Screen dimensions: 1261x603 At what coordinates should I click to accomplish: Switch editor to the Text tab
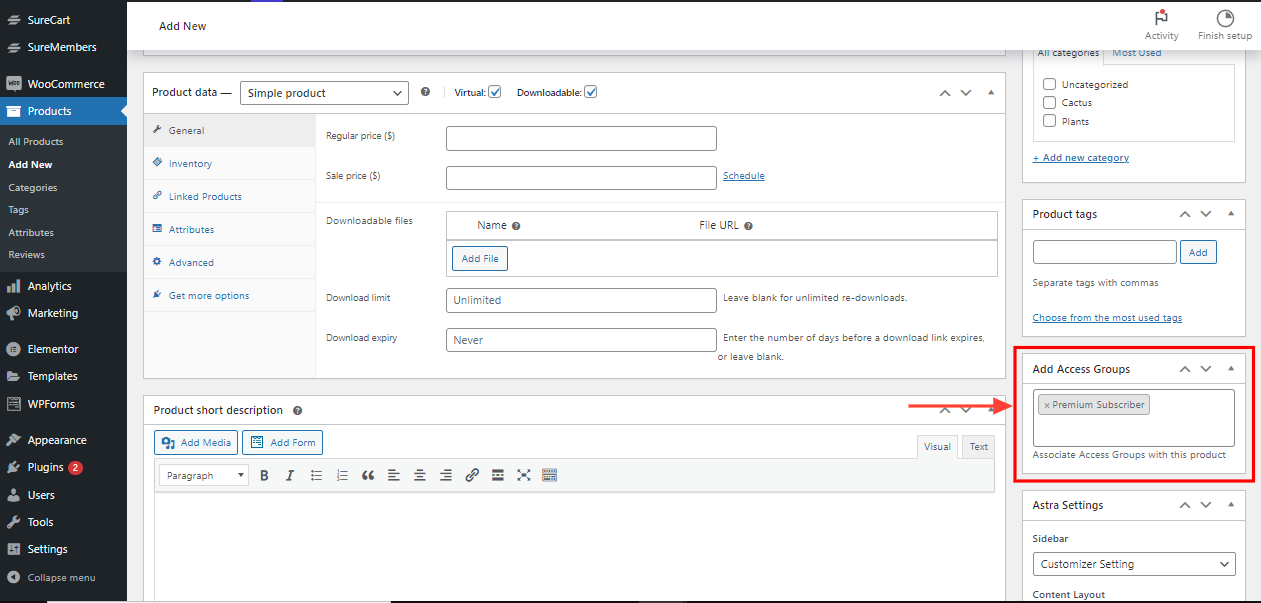pos(978,447)
